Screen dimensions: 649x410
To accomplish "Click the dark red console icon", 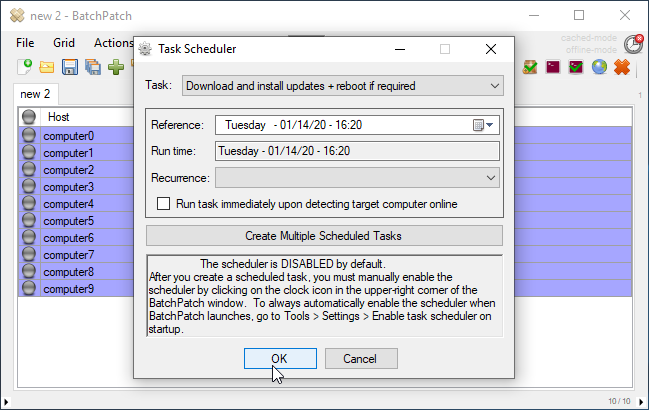I will 553,67.
